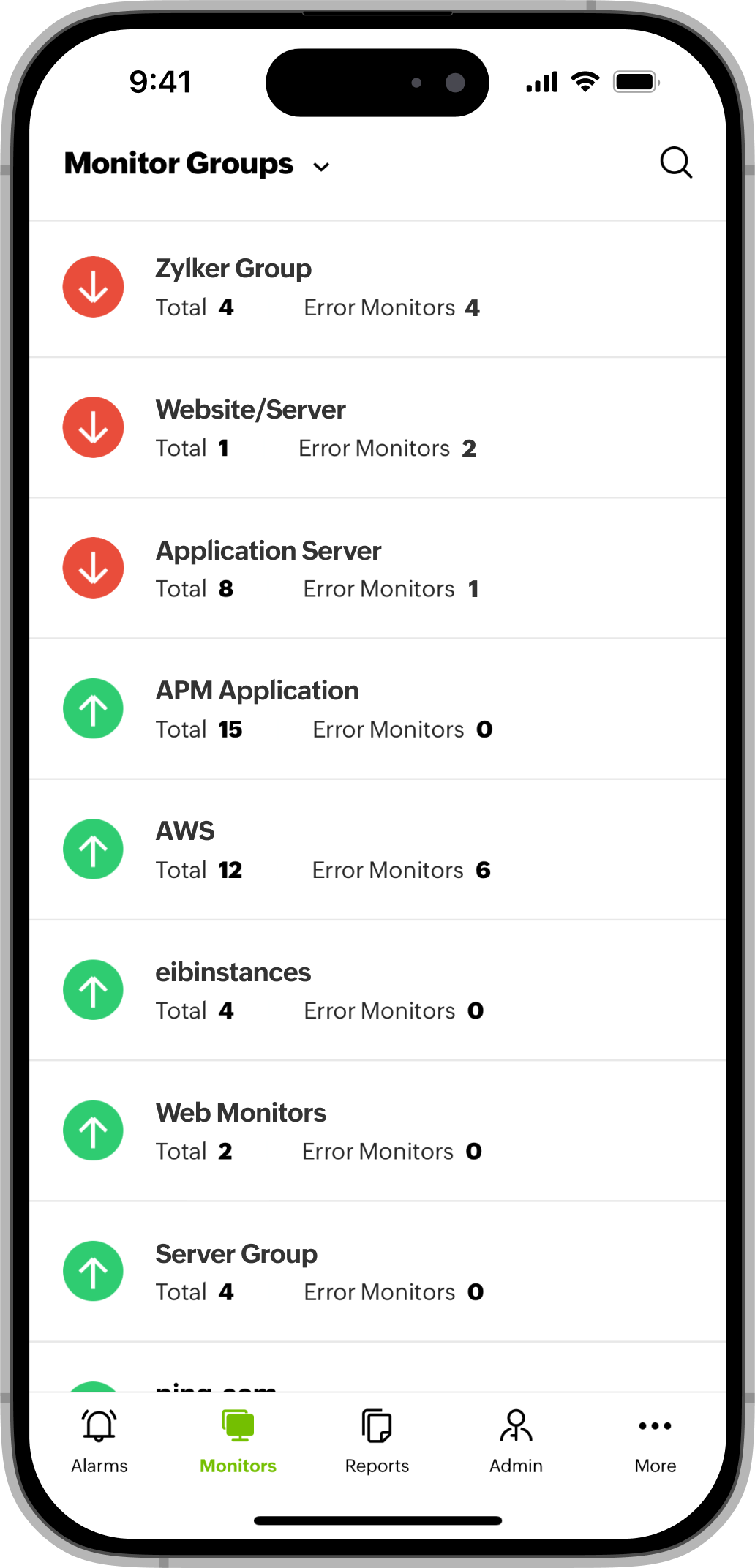Tap the Monitor Groups heading text
The width and height of the screenshot is (755, 1568).
coord(179,163)
